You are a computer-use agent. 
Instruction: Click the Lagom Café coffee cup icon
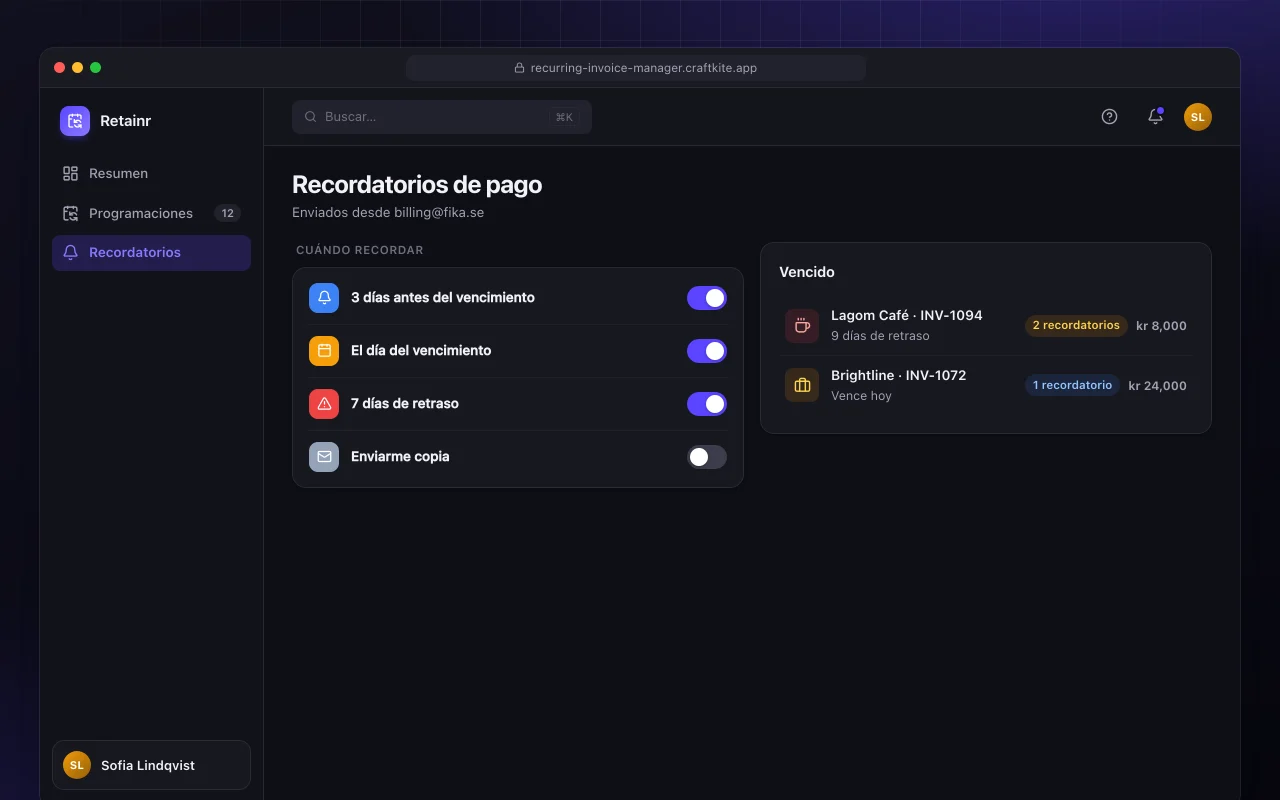coord(802,326)
